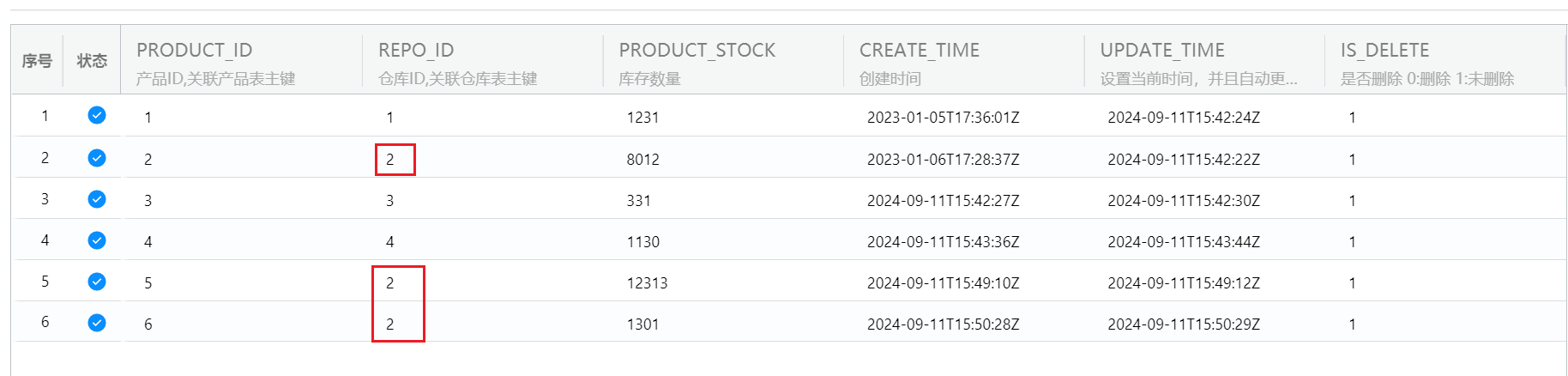Image resolution: width=1568 pixels, height=376 pixels.
Task: Click the blue status check icon in row 4
Action: (97, 240)
